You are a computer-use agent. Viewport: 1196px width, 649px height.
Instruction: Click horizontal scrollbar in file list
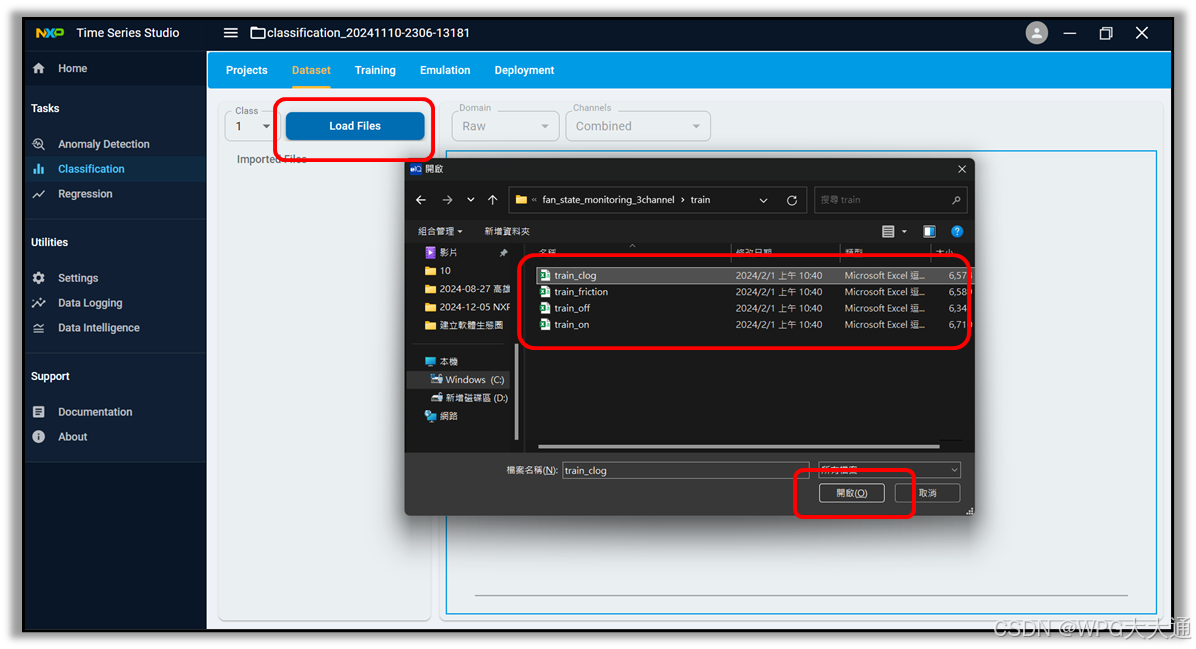click(738, 446)
